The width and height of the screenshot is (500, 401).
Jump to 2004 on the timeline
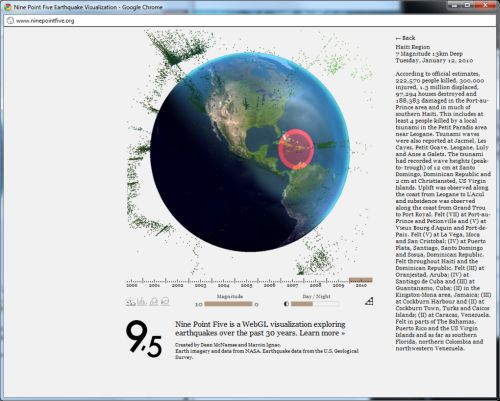point(224,285)
